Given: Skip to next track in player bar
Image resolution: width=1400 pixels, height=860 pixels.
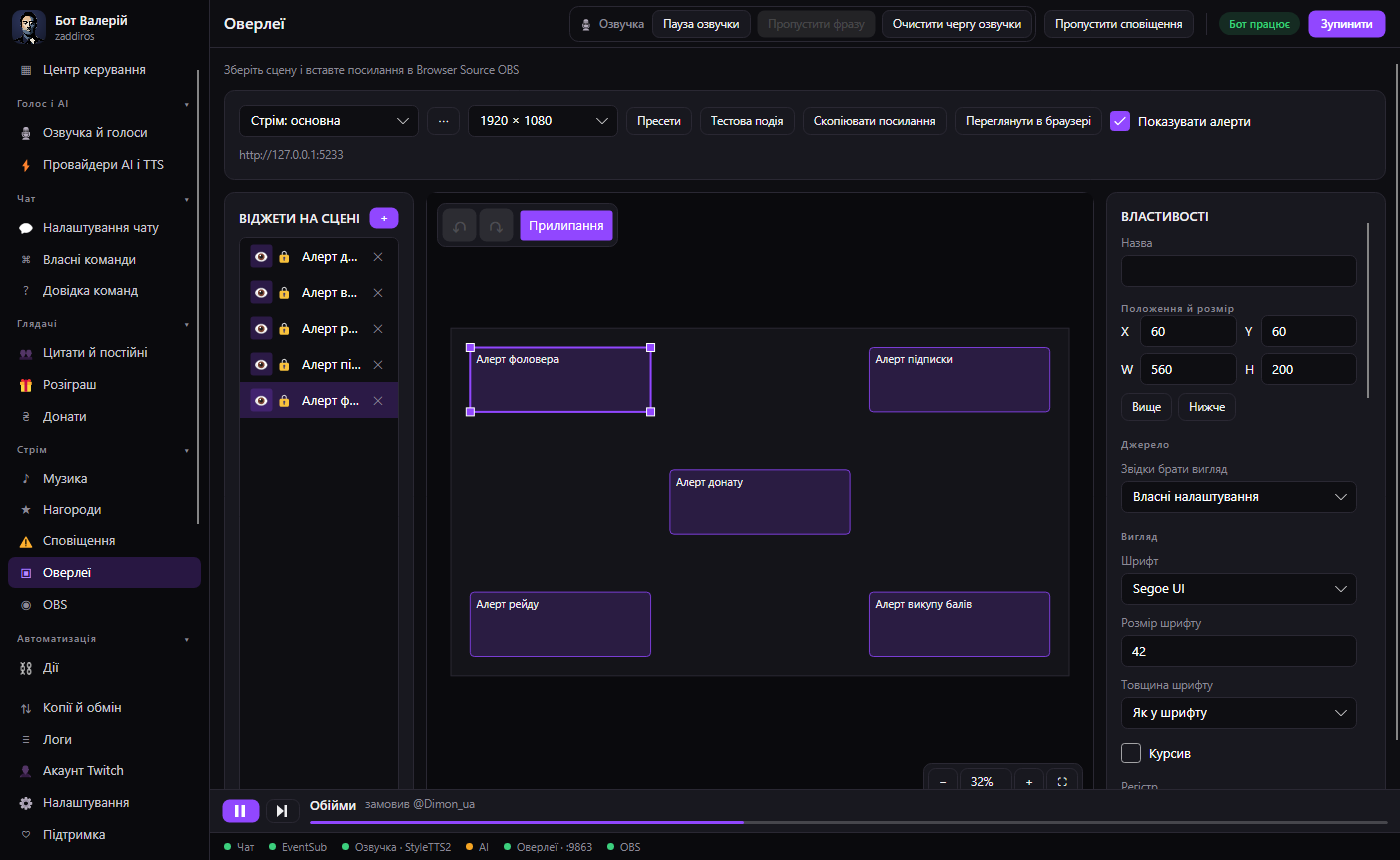Looking at the screenshot, I should pos(282,811).
